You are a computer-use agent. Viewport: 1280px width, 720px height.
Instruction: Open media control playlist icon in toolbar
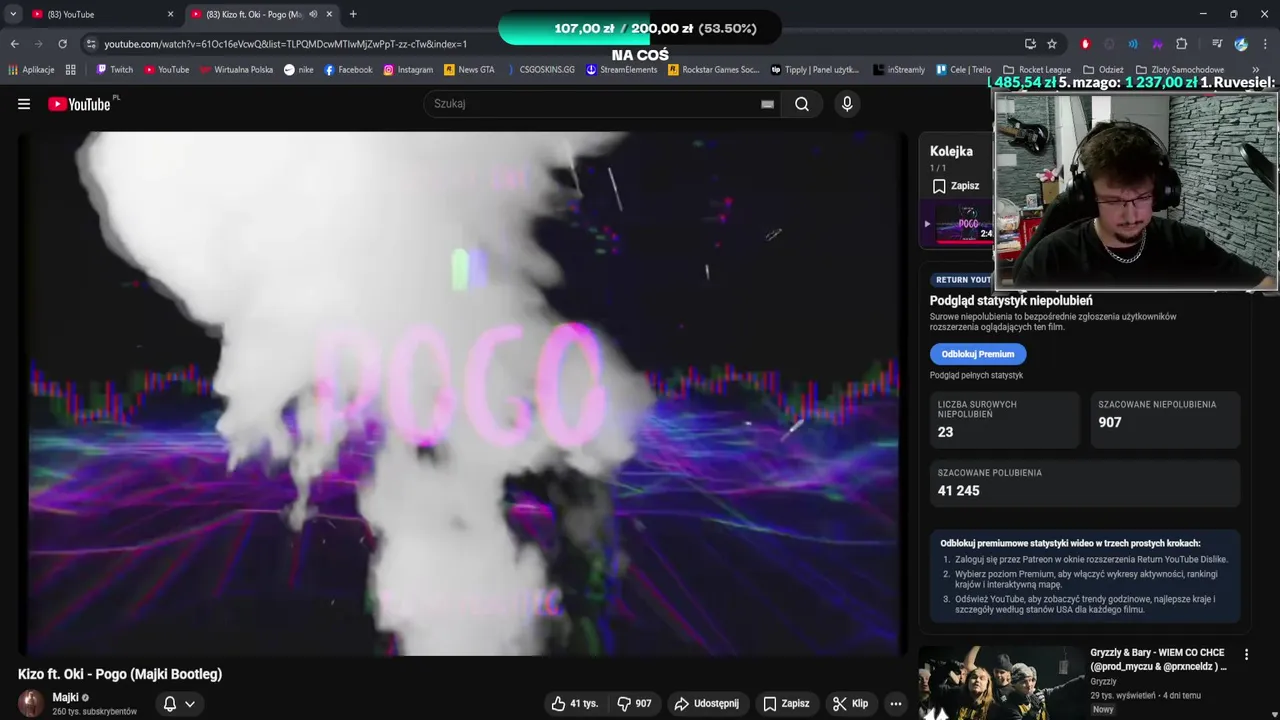click(1217, 44)
